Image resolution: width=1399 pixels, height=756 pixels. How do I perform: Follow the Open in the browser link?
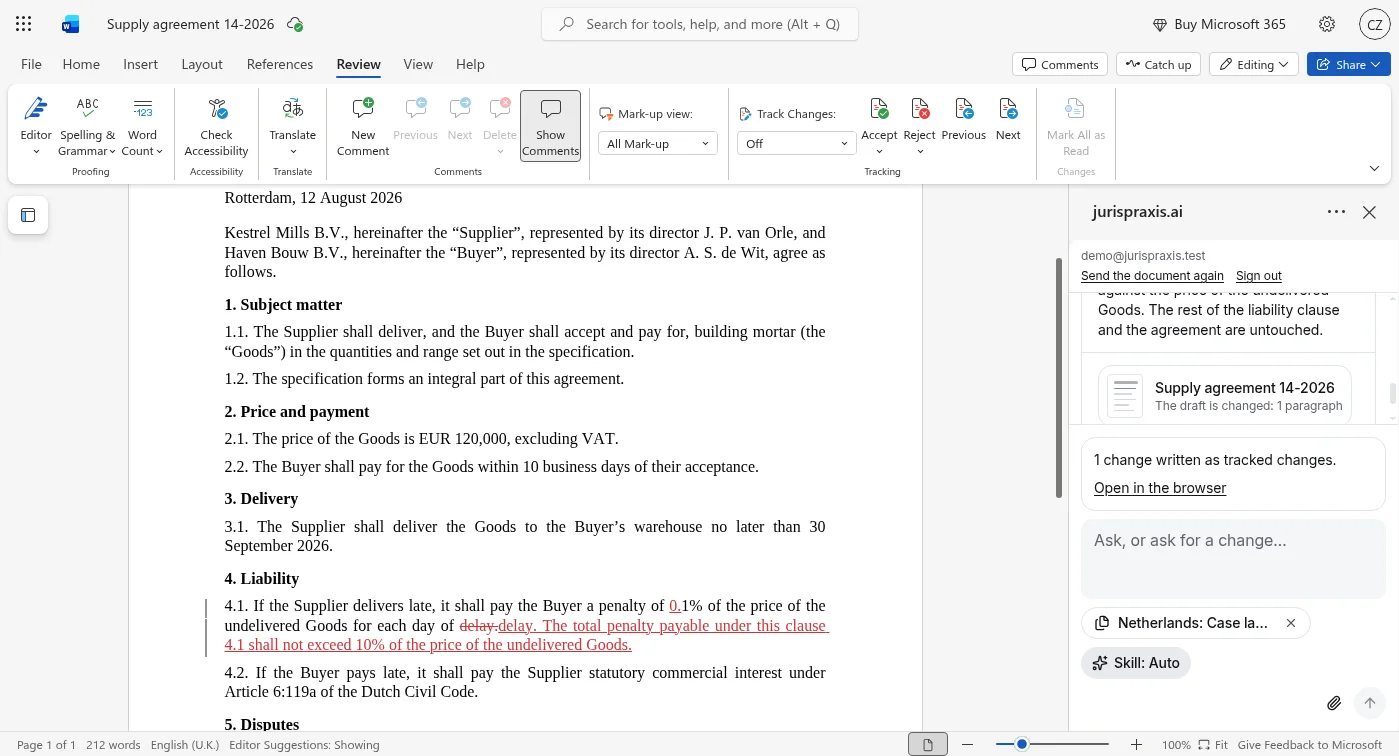click(x=1160, y=488)
